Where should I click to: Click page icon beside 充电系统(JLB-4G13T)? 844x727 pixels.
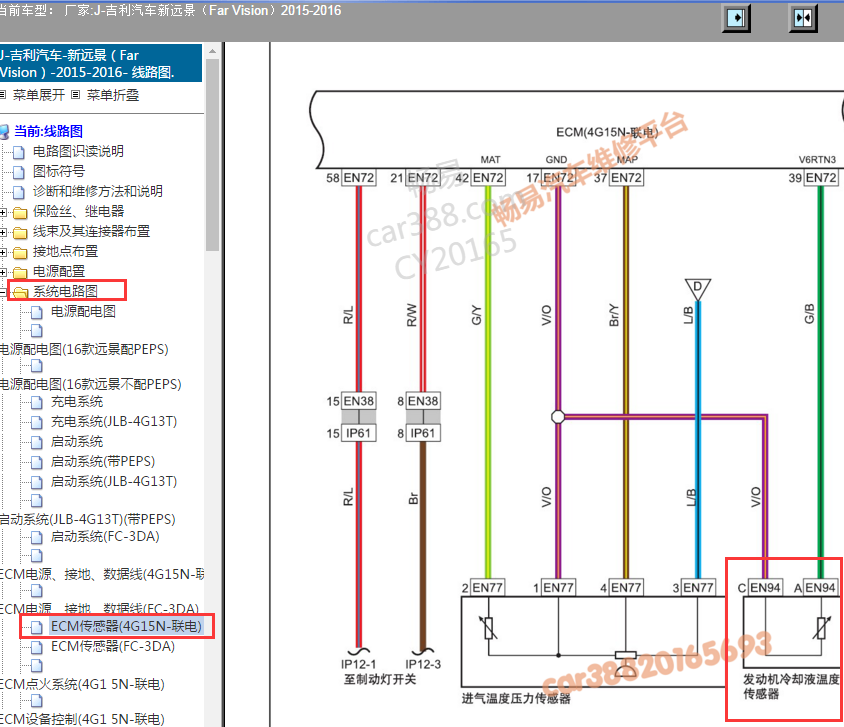coord(37,422)
